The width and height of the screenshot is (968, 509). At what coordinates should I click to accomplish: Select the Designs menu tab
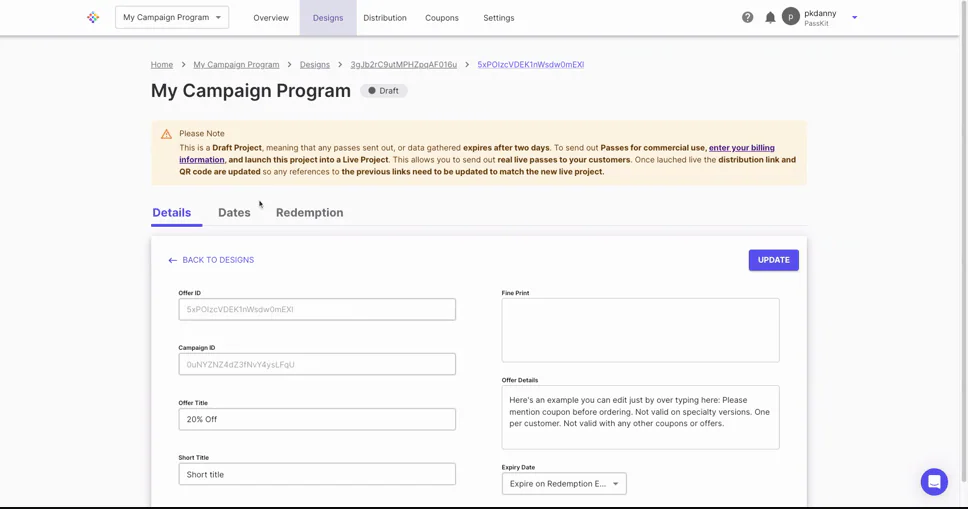tap(328, 18)
